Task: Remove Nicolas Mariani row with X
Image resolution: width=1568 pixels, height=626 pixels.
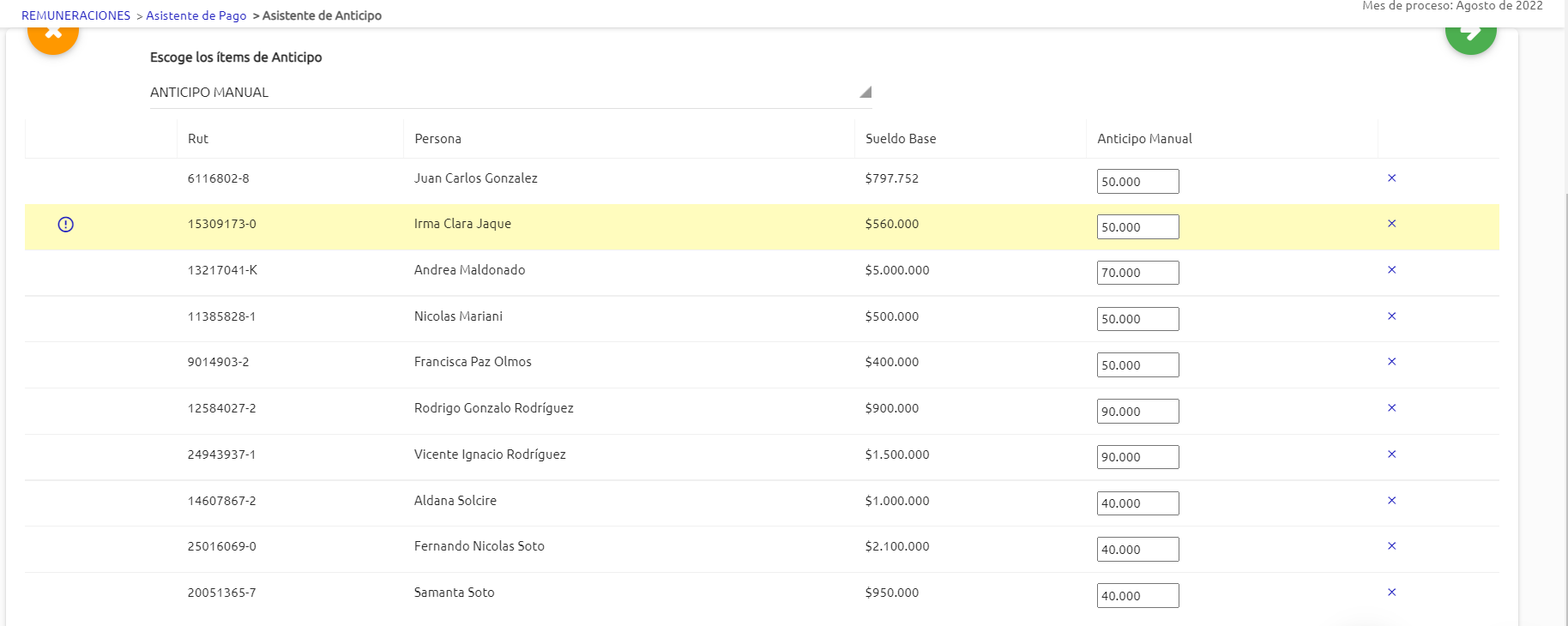Action: 1391,316
